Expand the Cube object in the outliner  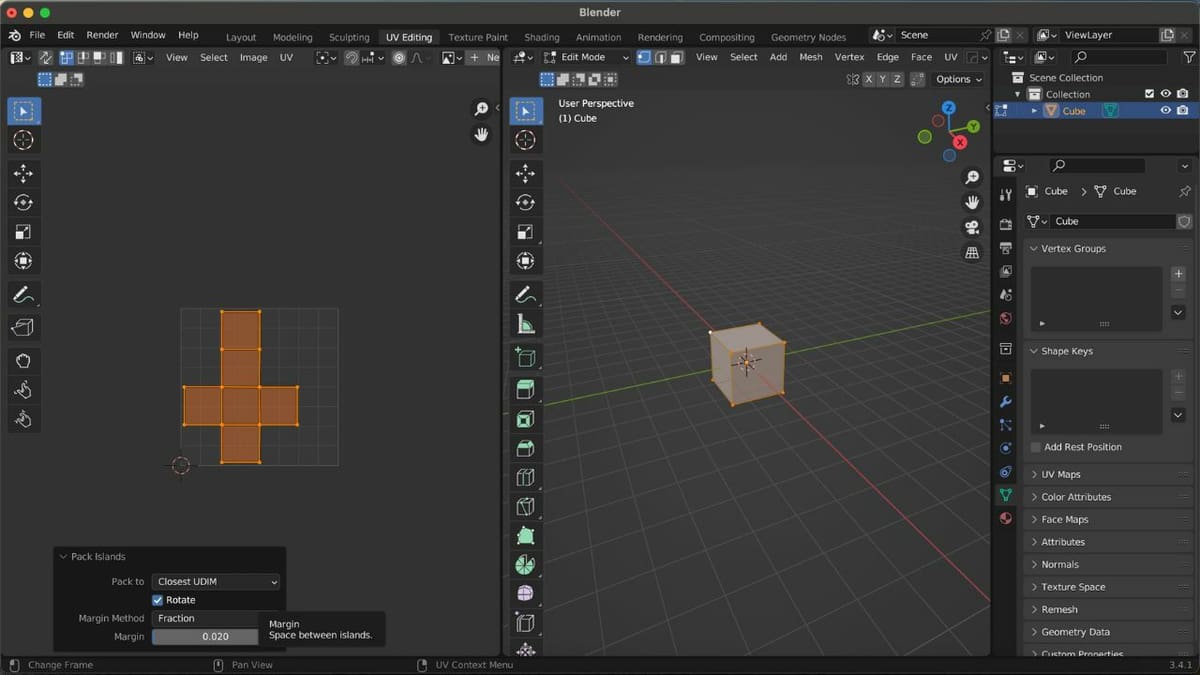click(1034, 111)
